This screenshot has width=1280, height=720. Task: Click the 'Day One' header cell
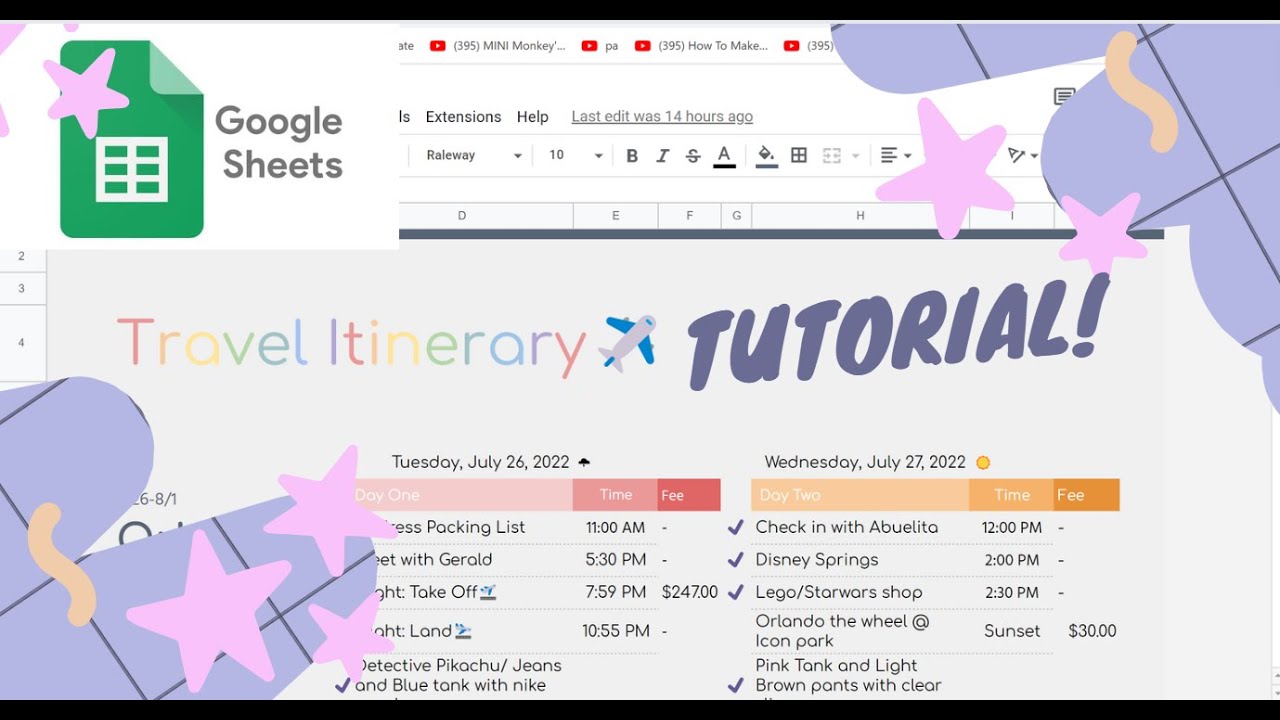coord(461,495)
